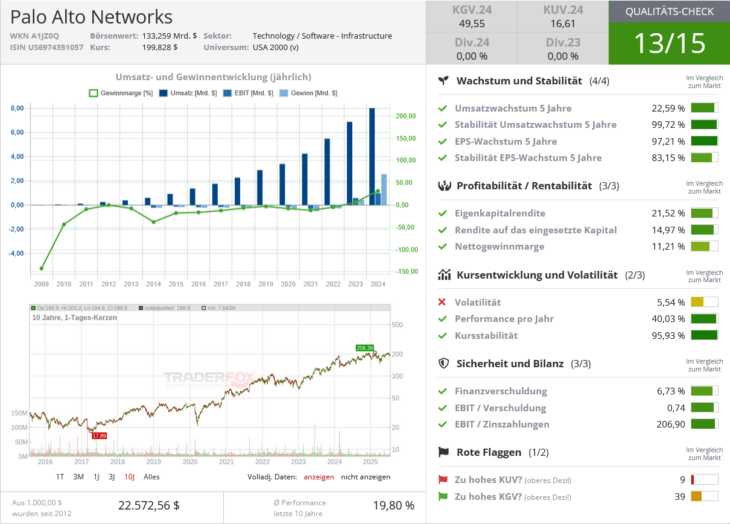
Task: Select the 1J chart time range
Action: (x=96, y=477)
